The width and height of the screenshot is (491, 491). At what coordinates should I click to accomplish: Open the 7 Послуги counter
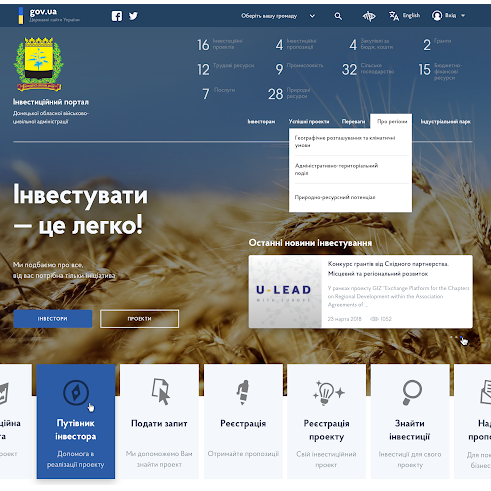pos(219,94)
